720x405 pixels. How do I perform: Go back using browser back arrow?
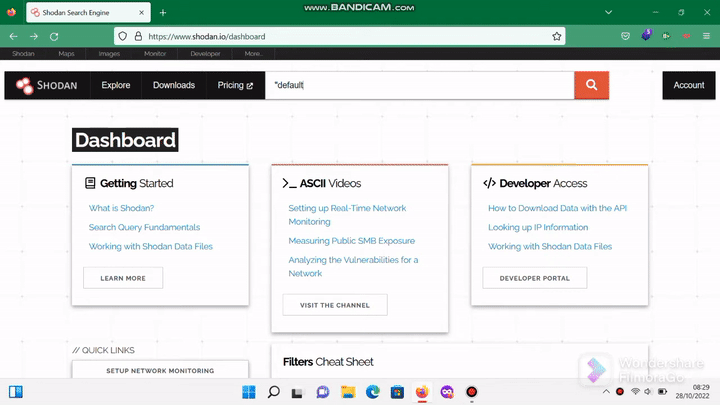(13, 36)
